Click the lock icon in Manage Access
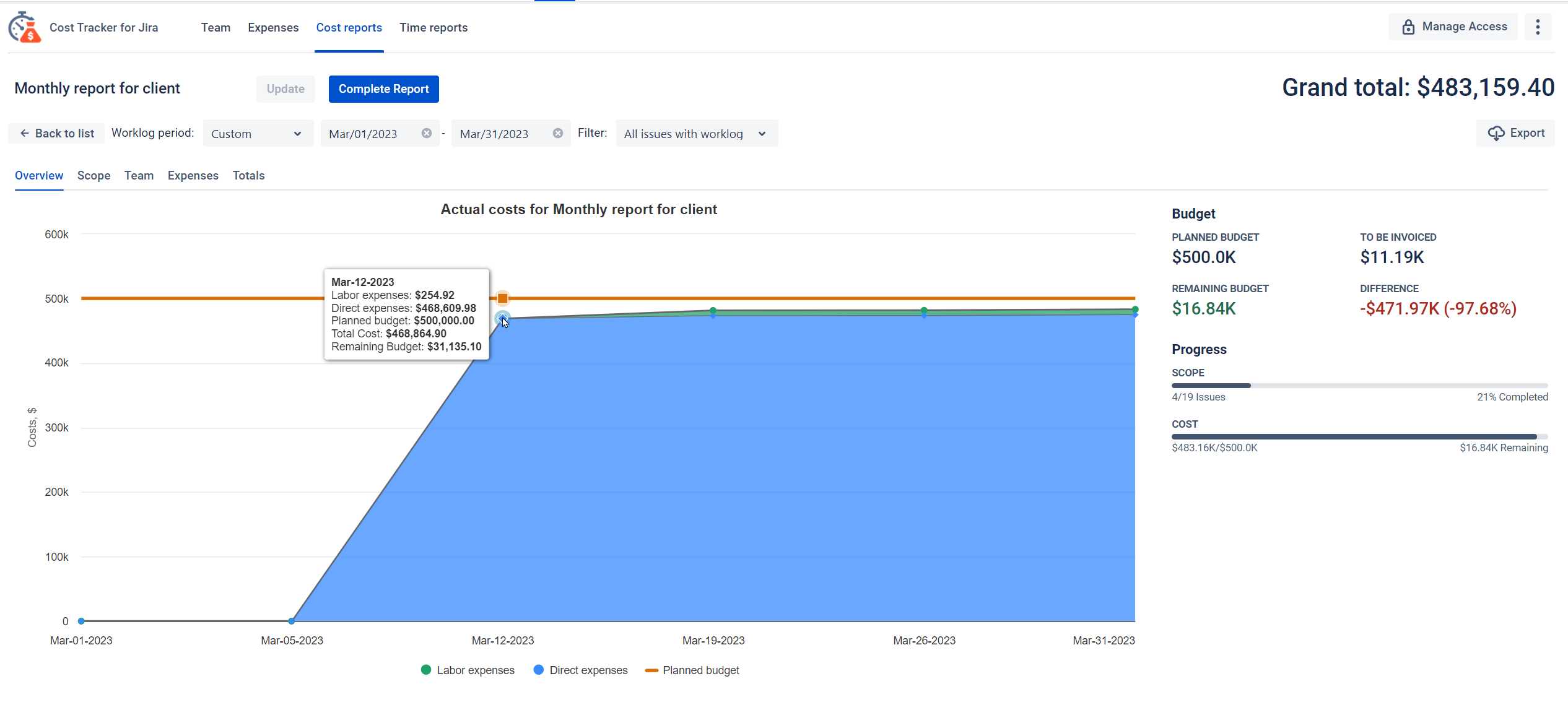Viewport: 1568px width, 710px height. pyautogui.click(x=1408, y=27)
